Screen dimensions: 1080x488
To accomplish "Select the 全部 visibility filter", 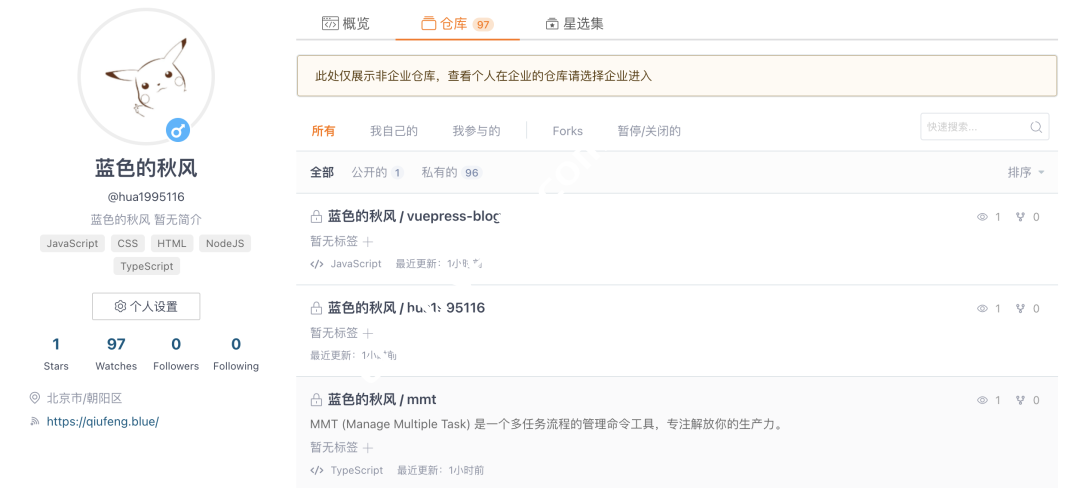I will 322,172.
